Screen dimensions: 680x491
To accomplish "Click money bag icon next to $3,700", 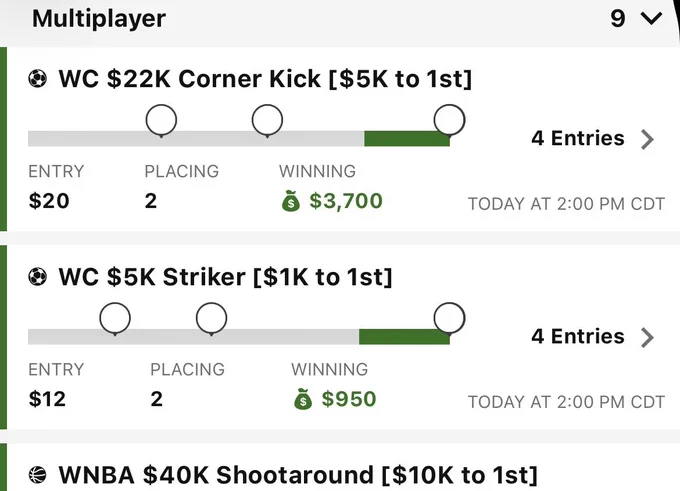I will (291, 201).
